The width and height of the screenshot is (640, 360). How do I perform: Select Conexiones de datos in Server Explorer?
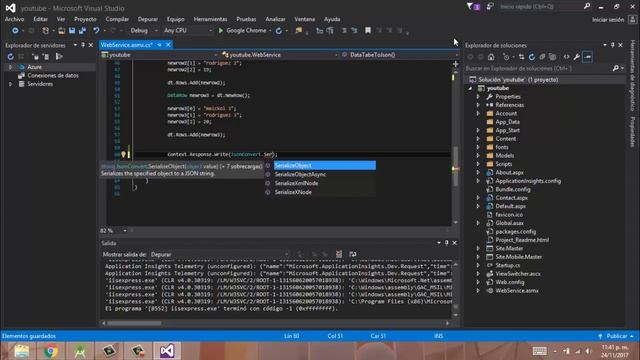(x=53, y=76)
